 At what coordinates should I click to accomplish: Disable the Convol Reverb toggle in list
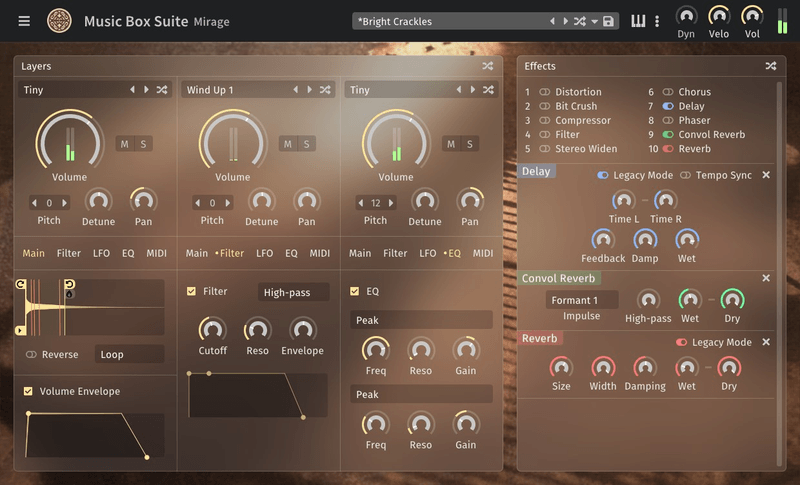(668, 135)
